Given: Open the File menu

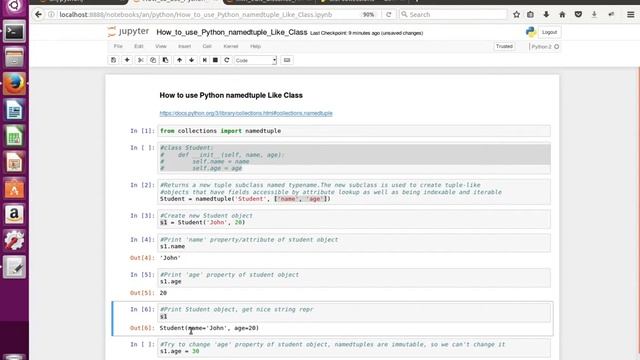Looking at the screenshot, I should (118, 46).
